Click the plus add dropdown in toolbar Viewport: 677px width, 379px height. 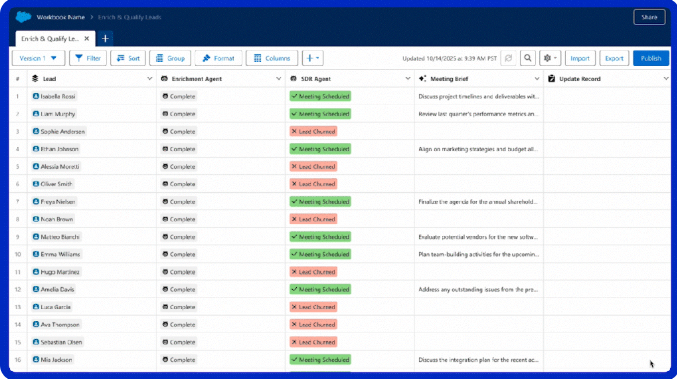click(x=313, y=58)
